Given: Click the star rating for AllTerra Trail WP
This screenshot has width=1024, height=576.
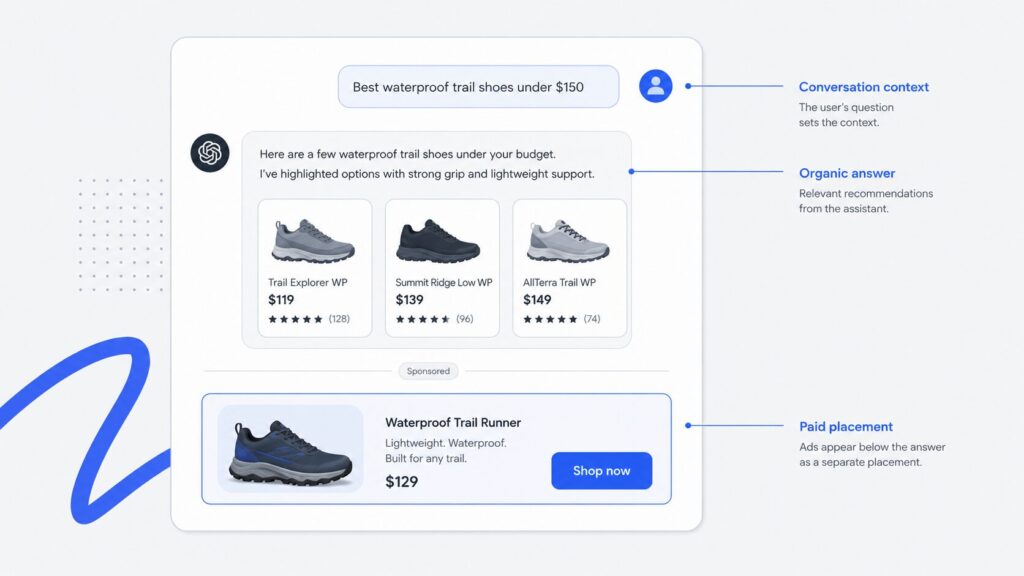Looking at the screenshot, I should 550,319.
